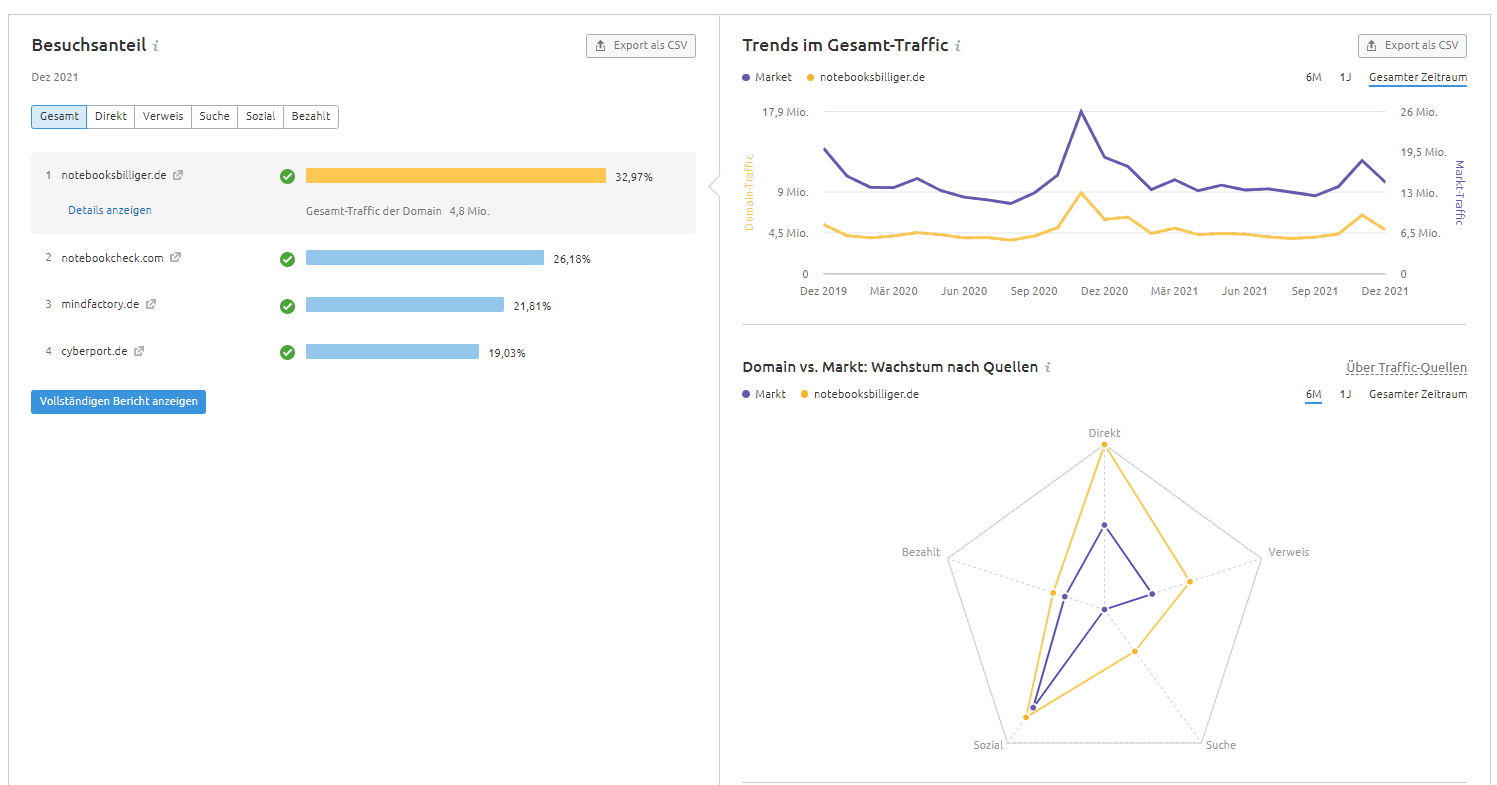
Task: Open external link icon for cyberport.de
Action: [x=139, y=351]
